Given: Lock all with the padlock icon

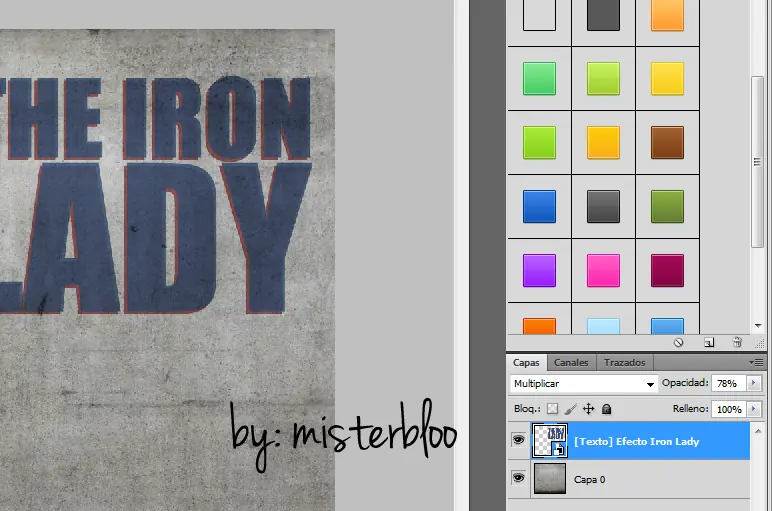Looking at the screenshot, I should (x=607, y=409).
